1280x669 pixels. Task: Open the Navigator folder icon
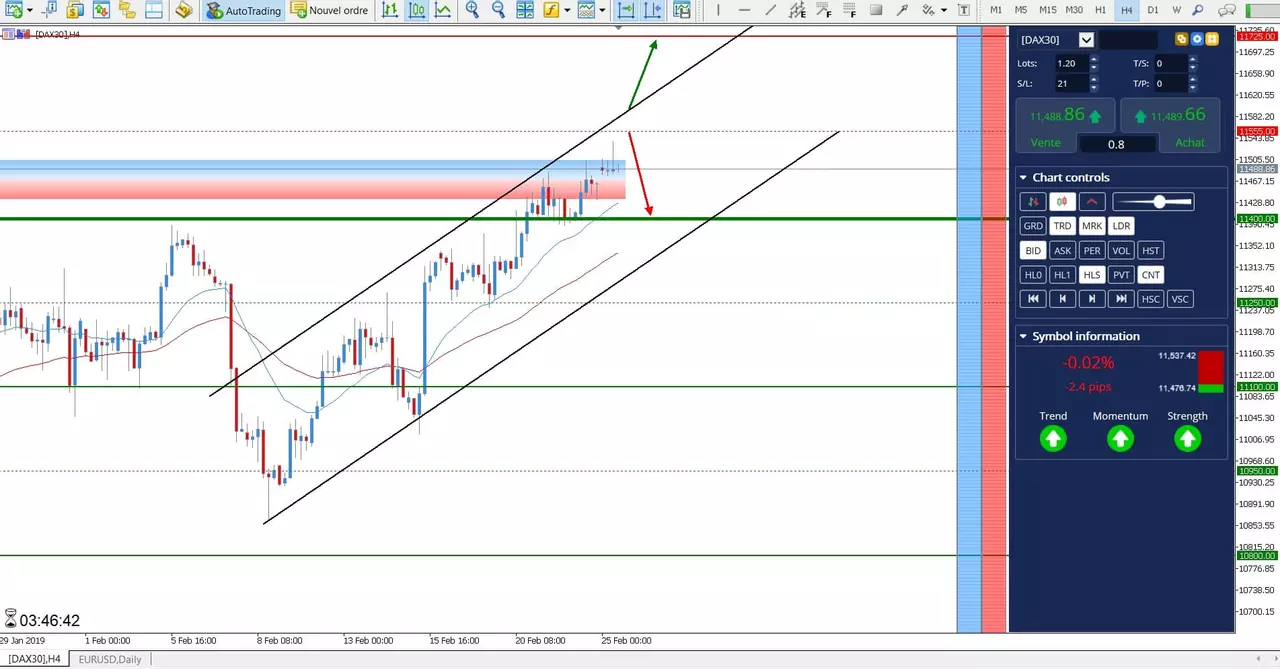point(127,11)
